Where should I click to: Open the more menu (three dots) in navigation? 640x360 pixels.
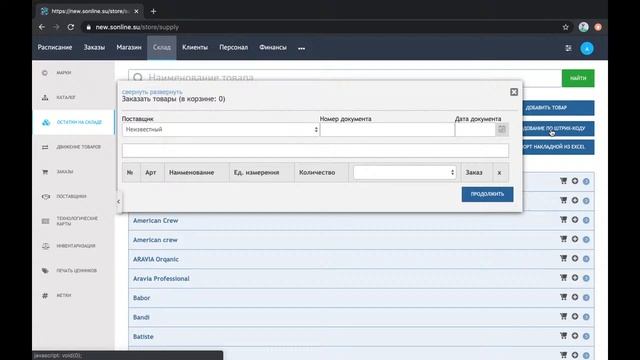301,48
